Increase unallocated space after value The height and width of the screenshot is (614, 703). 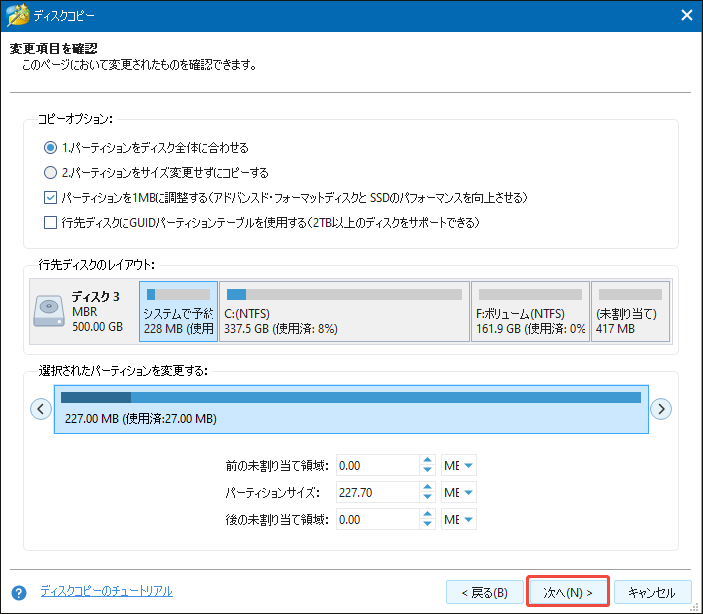(427, 514)
